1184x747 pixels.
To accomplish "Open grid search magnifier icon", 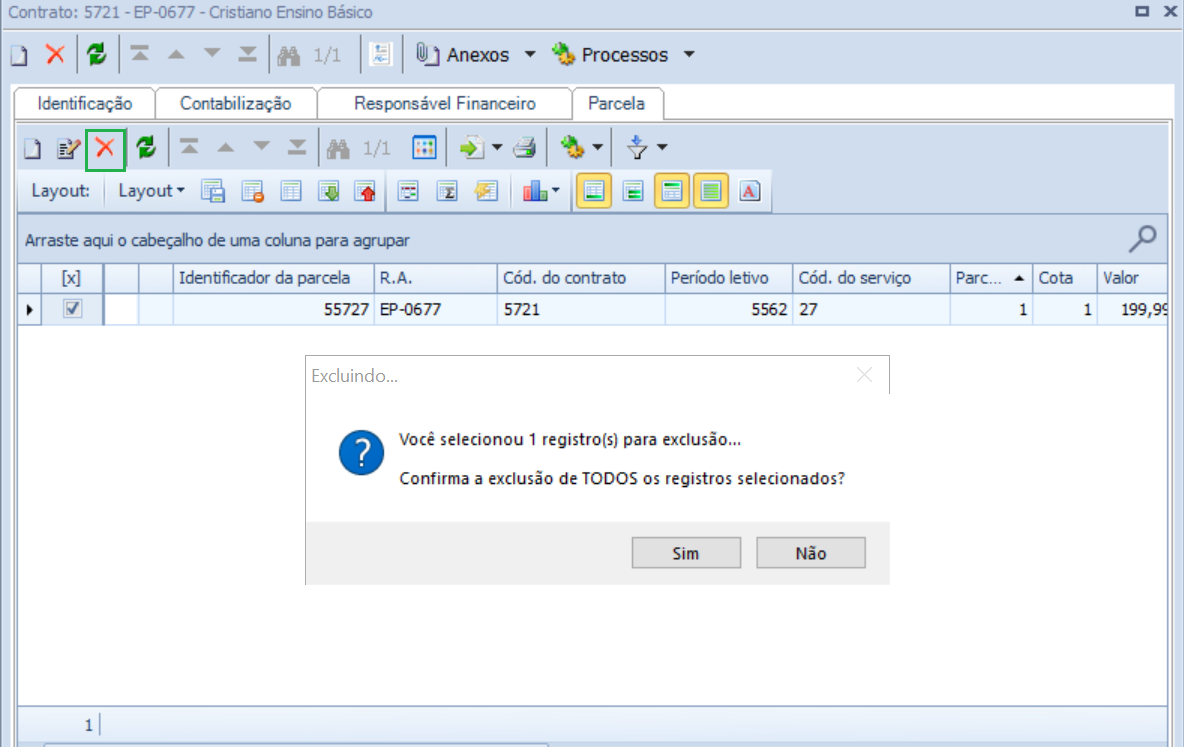I will pyautogui.click(x=1142, y=239).
